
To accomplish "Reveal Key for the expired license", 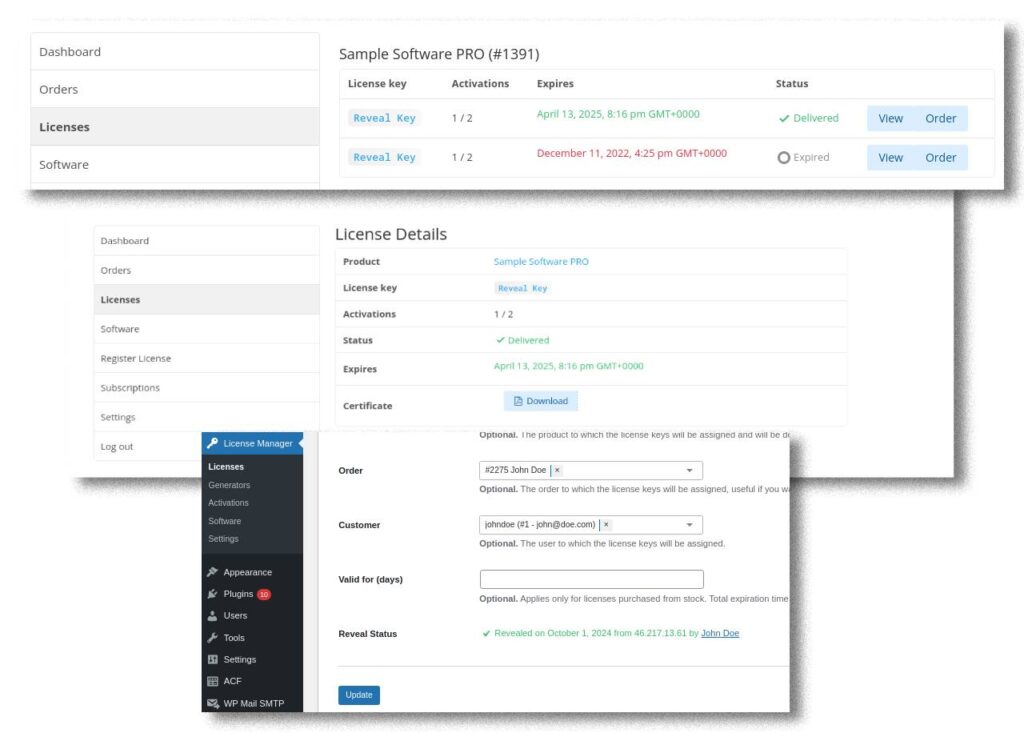I will coord(384,157).
